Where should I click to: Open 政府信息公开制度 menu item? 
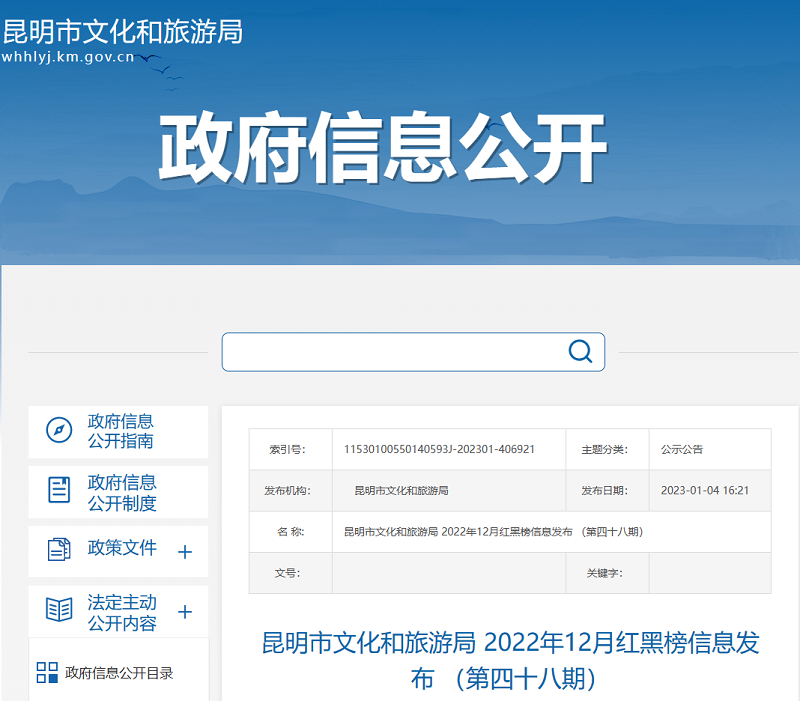(x=118, y=492)
